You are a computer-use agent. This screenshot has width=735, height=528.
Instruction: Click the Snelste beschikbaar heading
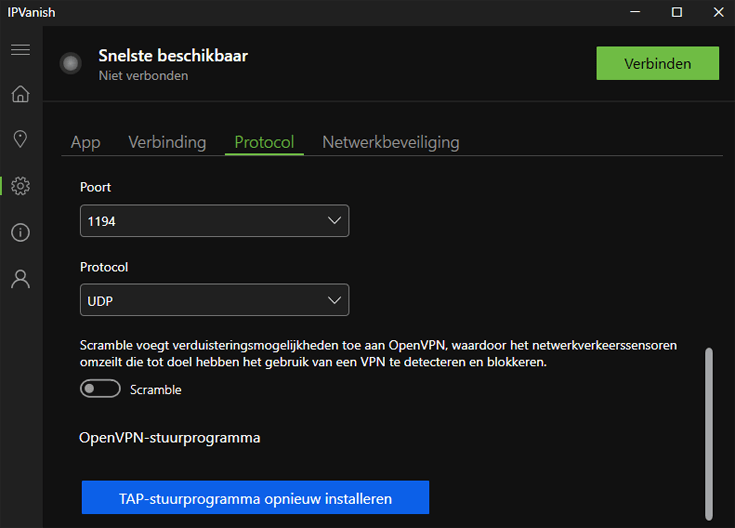point(173,56)
